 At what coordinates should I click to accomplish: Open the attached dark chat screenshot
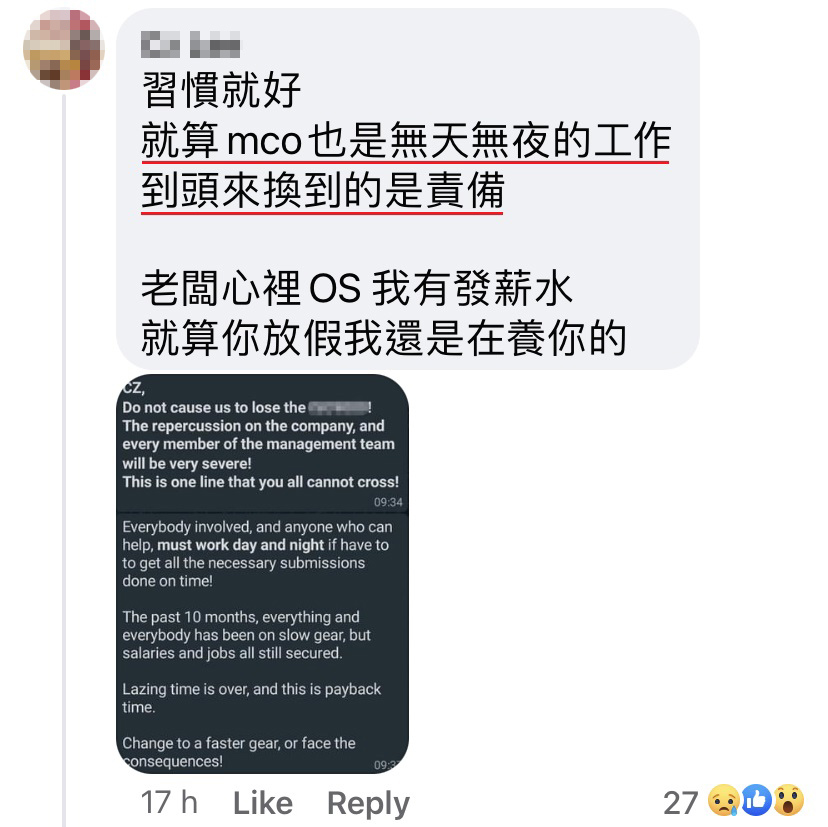262,574
